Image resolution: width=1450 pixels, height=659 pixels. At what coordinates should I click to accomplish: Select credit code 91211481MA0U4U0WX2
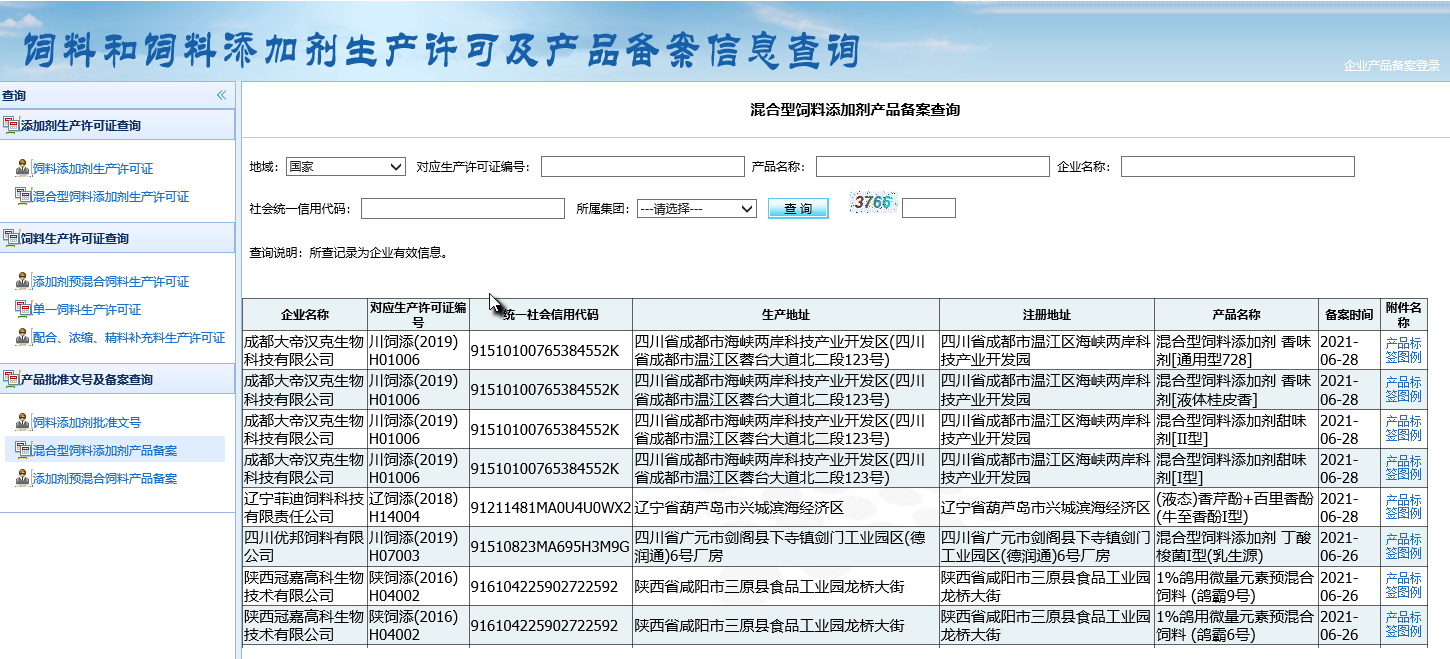coord(551,508)
